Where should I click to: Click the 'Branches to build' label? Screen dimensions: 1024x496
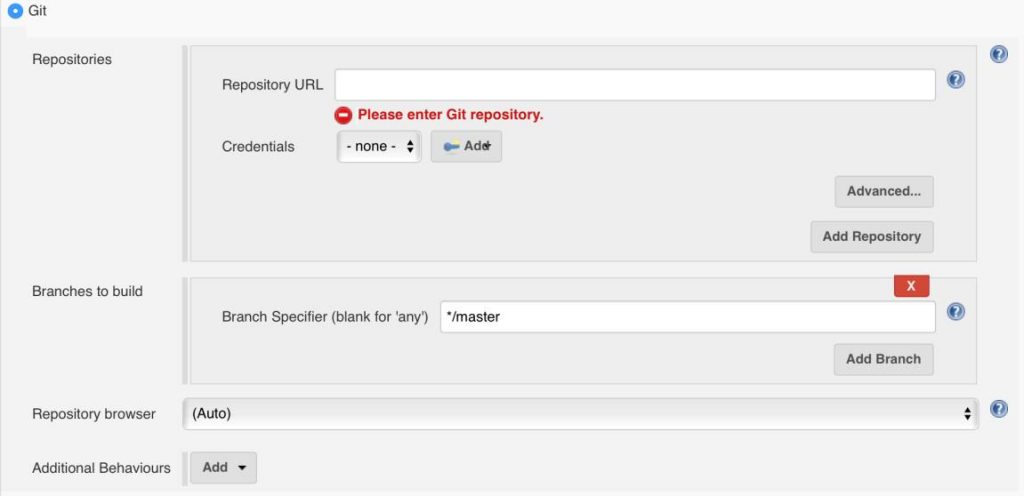[x=87, y=291]
